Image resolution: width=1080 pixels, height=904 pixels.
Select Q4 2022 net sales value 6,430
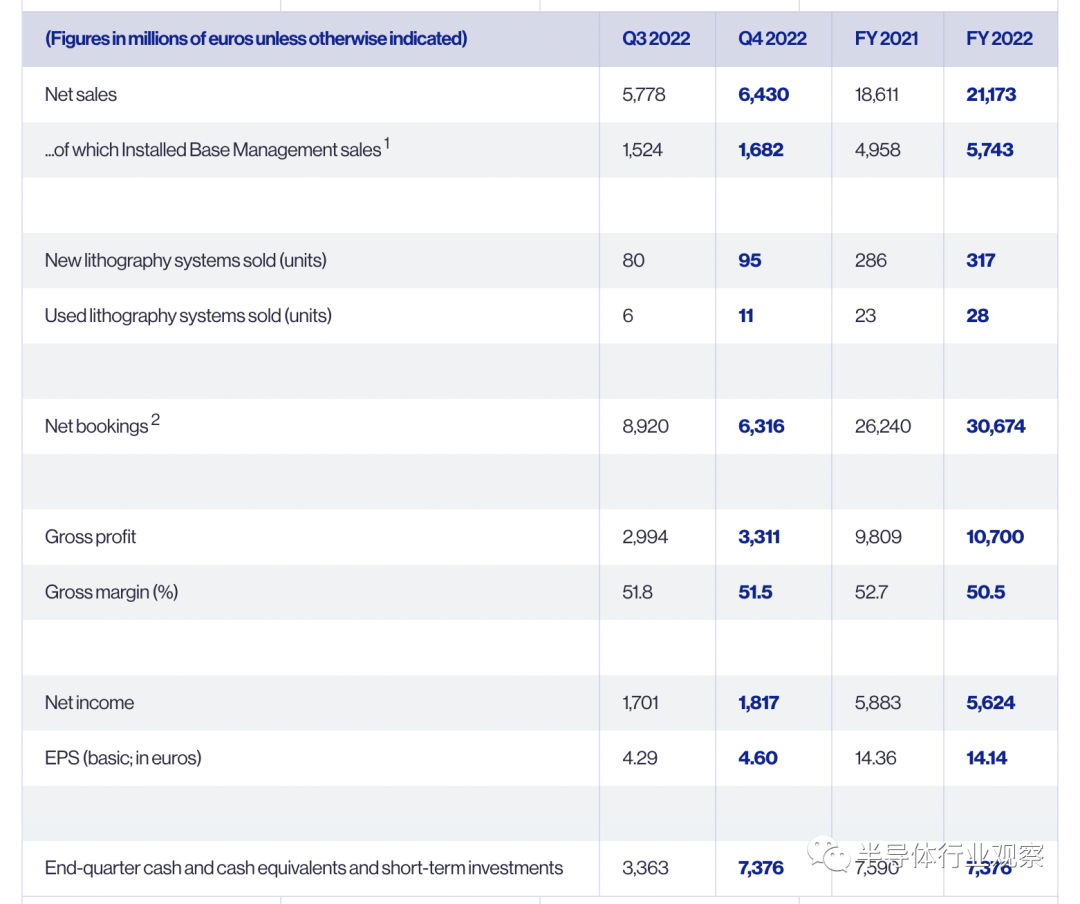tap(763, 94)
